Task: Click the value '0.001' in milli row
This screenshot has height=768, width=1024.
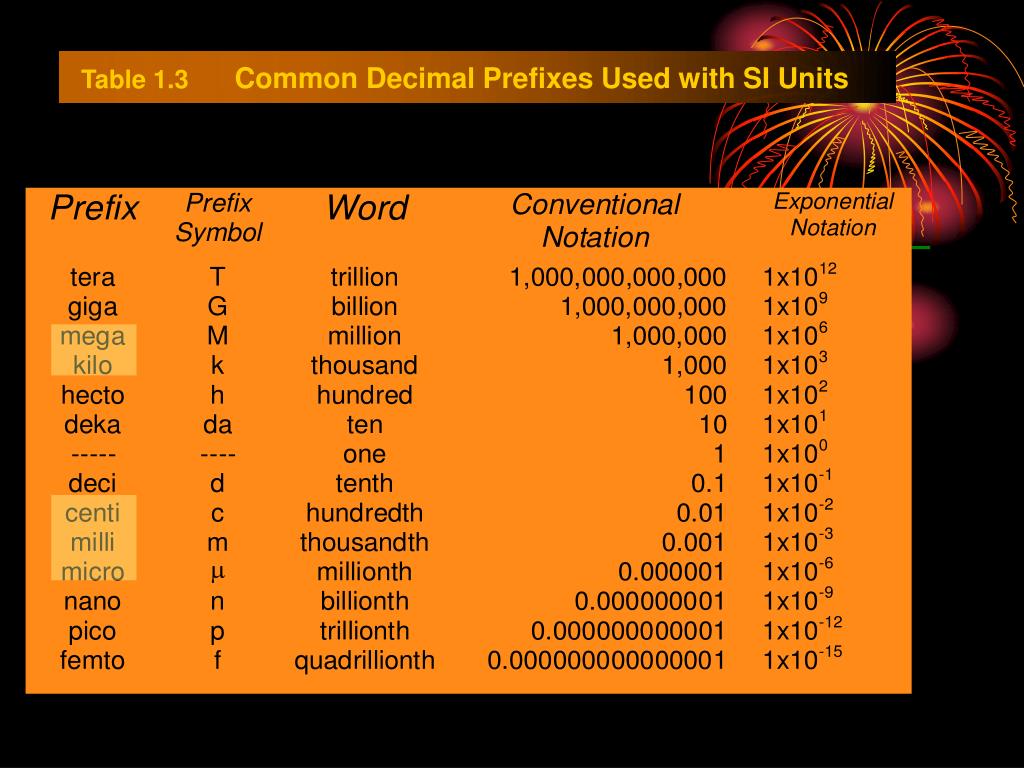Action: (692, 543)
